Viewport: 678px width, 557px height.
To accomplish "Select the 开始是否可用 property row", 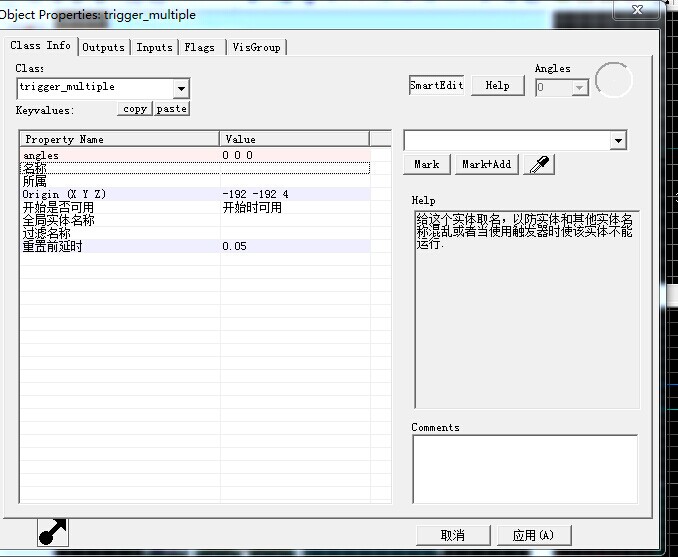I will point(195,208).
